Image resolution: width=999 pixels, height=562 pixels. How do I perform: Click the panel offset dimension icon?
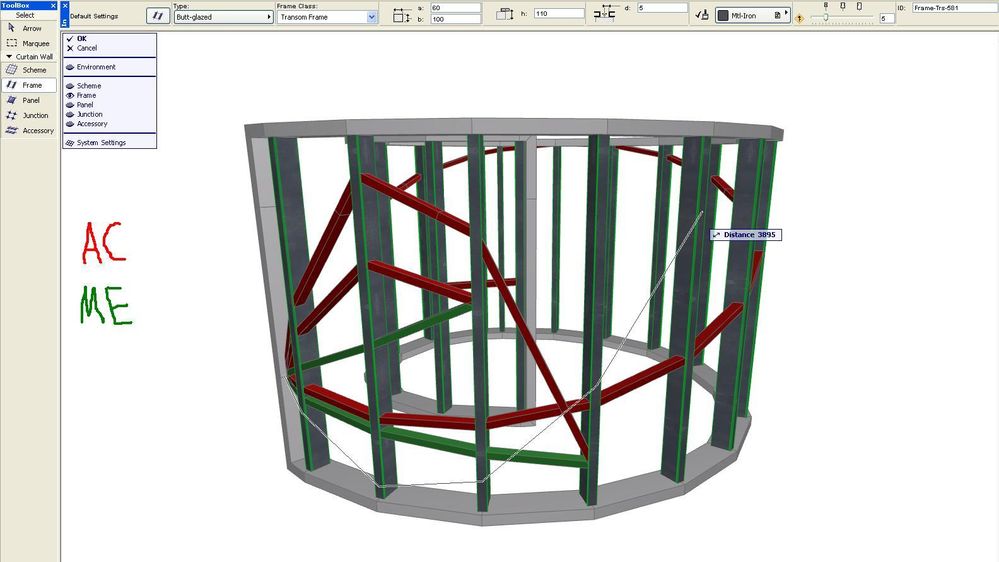[x=604, y=13]
